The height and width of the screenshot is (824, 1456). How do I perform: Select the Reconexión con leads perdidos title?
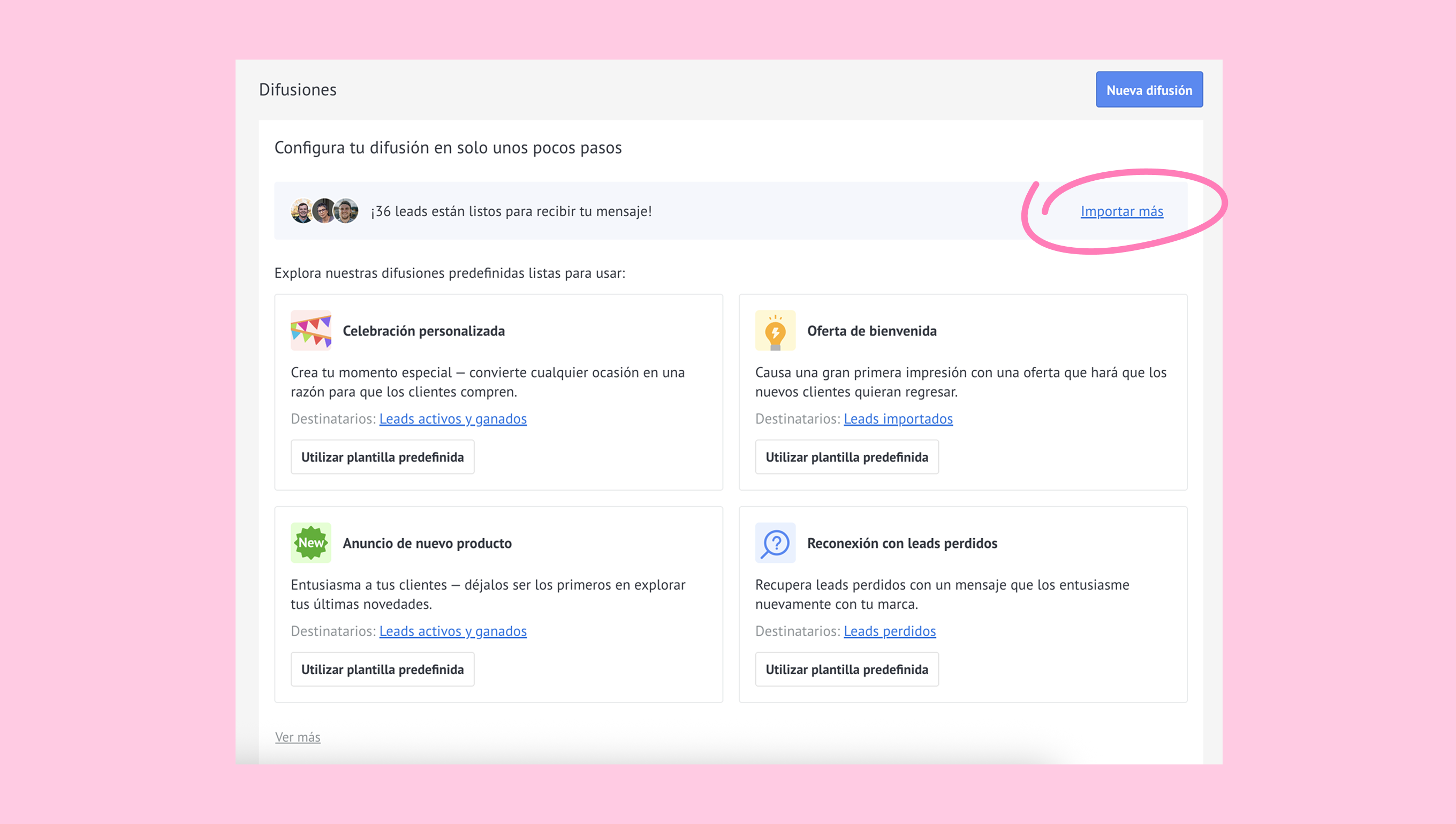(x=902, y=543)
